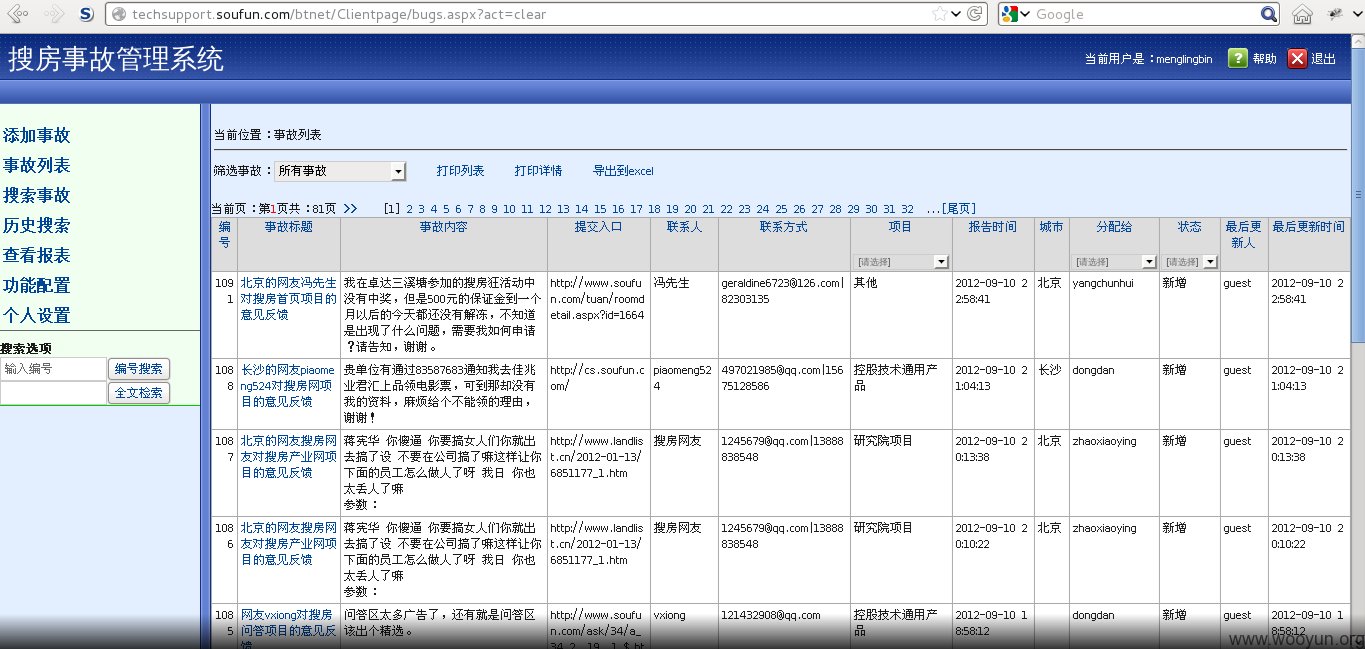This screenshot has height=649, width=1365.
Task: Click the http://cs.soufun.com/ entry URL text
Action: (x=595, y=377)
